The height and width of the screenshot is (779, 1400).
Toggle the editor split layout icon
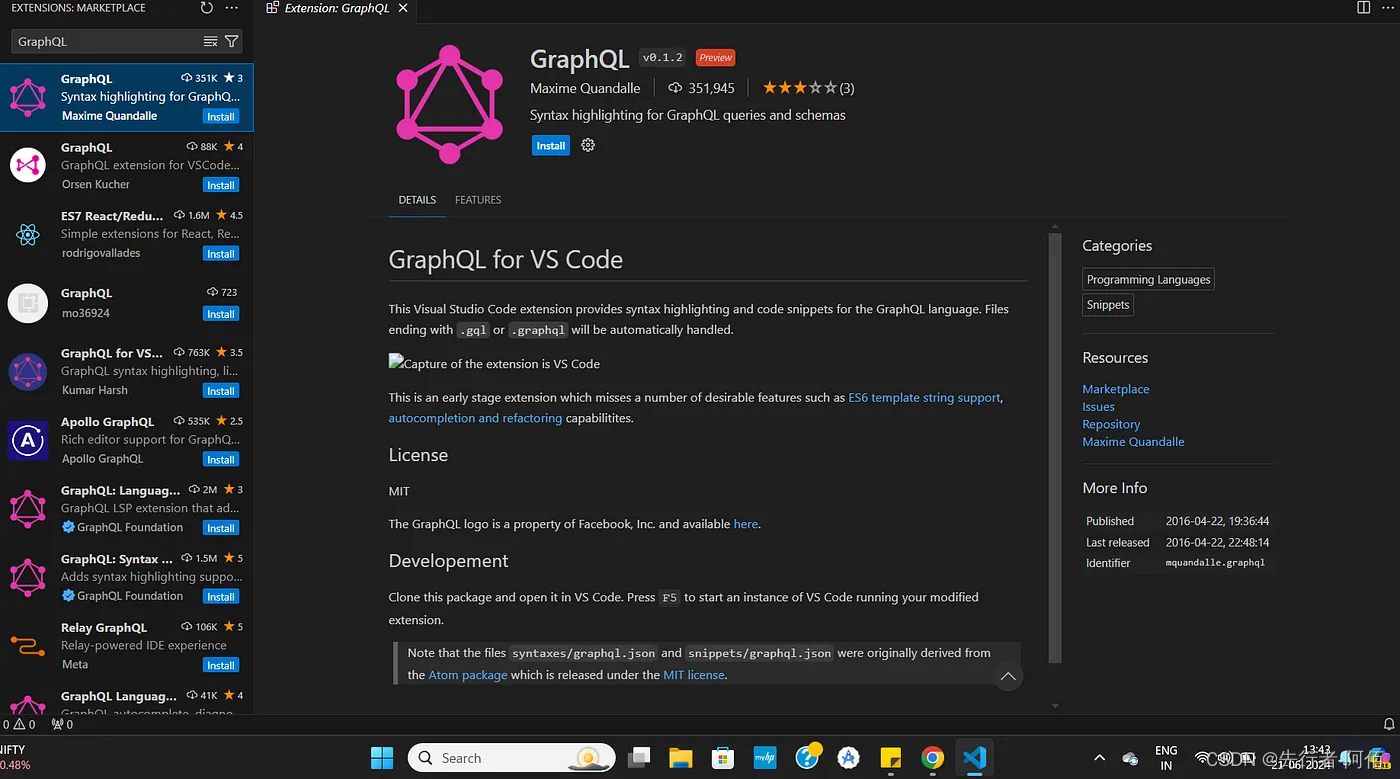[x=1362, y=7]
